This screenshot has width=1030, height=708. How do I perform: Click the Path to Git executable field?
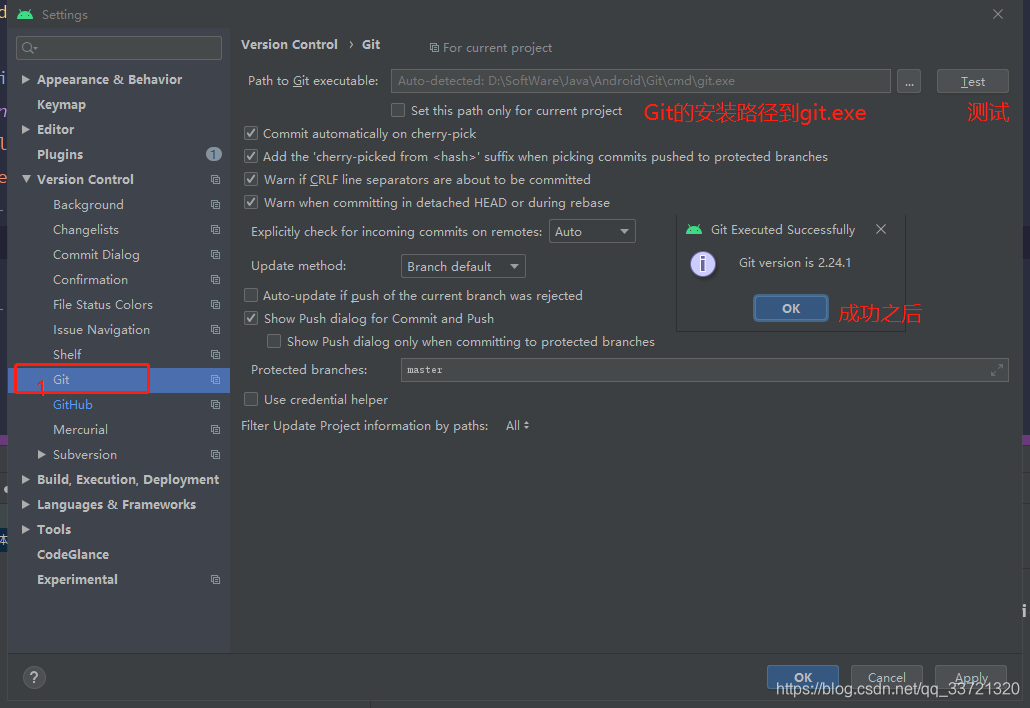coord(640,81)
